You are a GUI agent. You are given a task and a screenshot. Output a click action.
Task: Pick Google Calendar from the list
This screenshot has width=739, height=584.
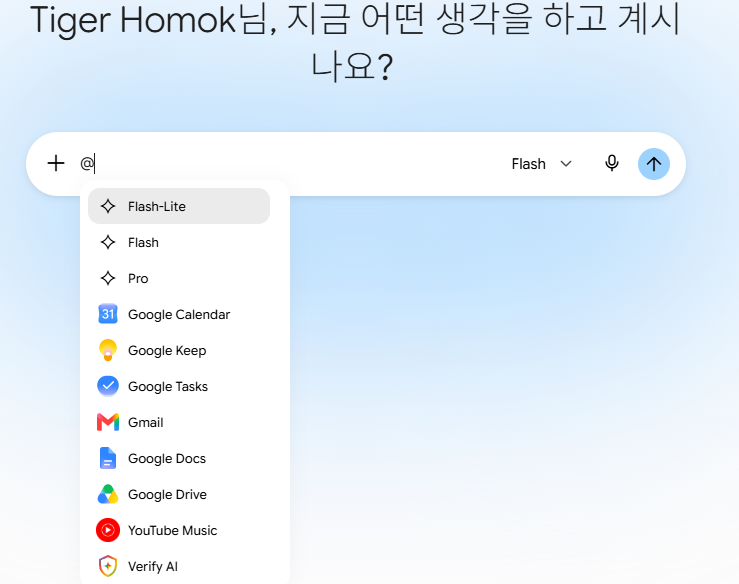pyautogui.click(x=179, y=314)
